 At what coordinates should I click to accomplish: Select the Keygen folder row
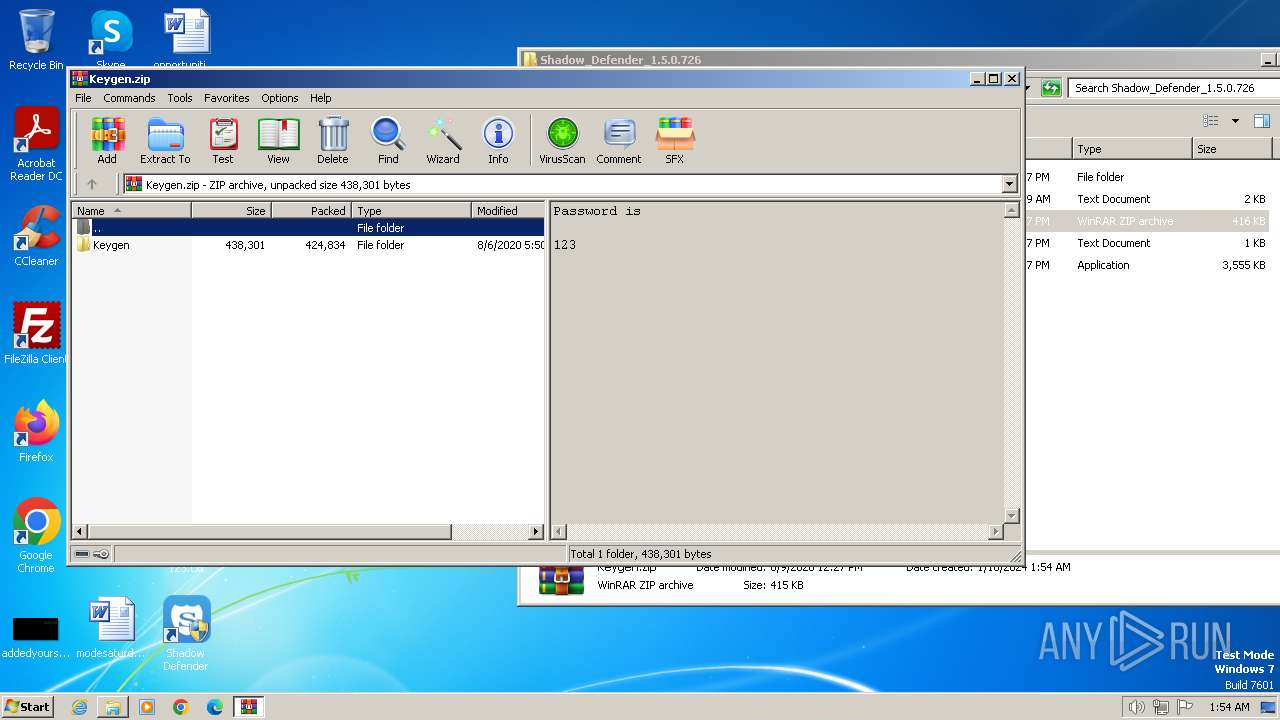click(309, 245)
